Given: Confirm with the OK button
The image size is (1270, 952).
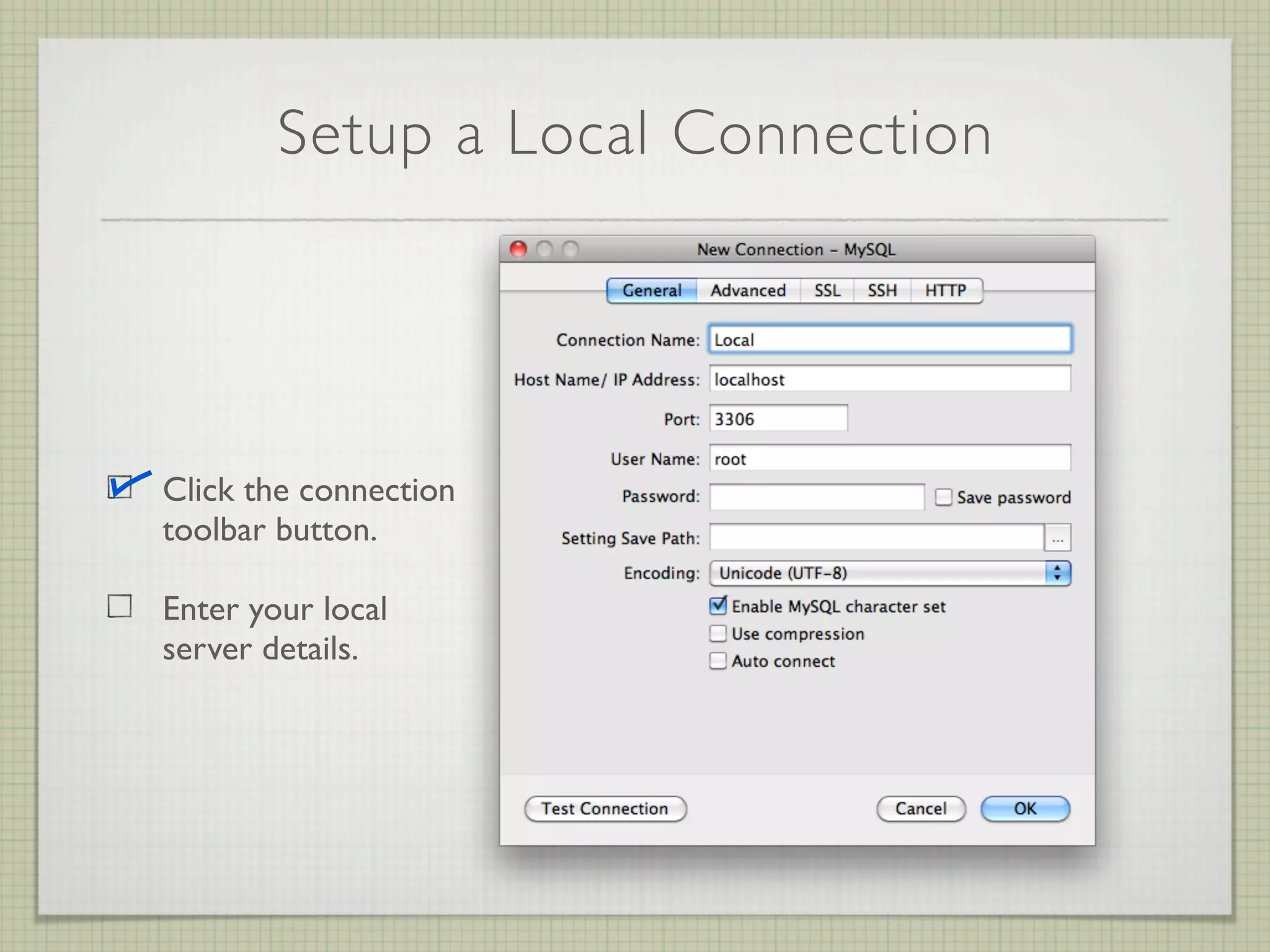Looking at the screenshot, I should point(1025,809).
